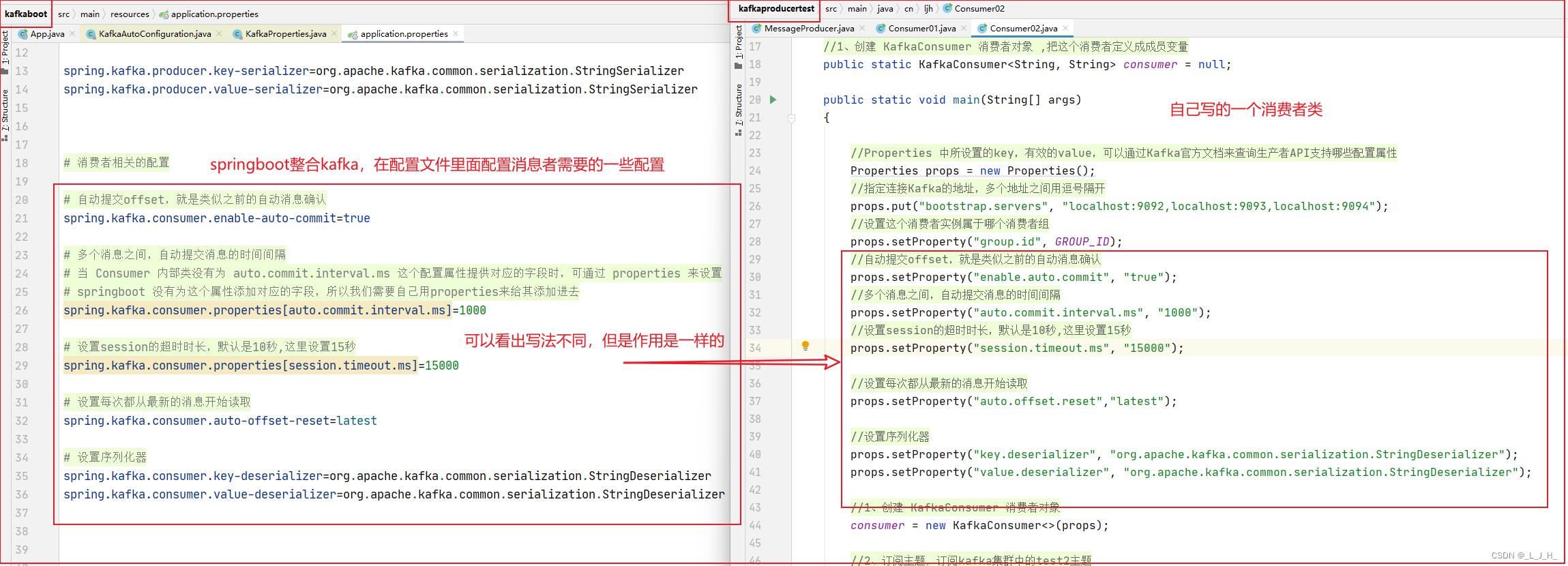This screenshot has width=1568, height=566.
Task: Click the properties[session.timeout.ms]=15000 line
Action: click(261, 366)
